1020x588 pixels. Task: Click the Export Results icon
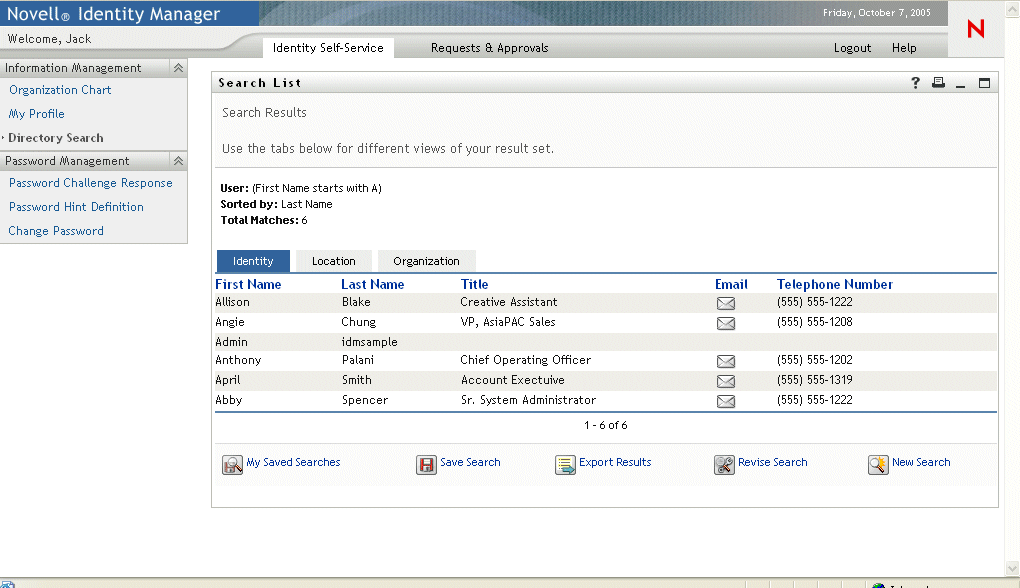tap(565, 464)
